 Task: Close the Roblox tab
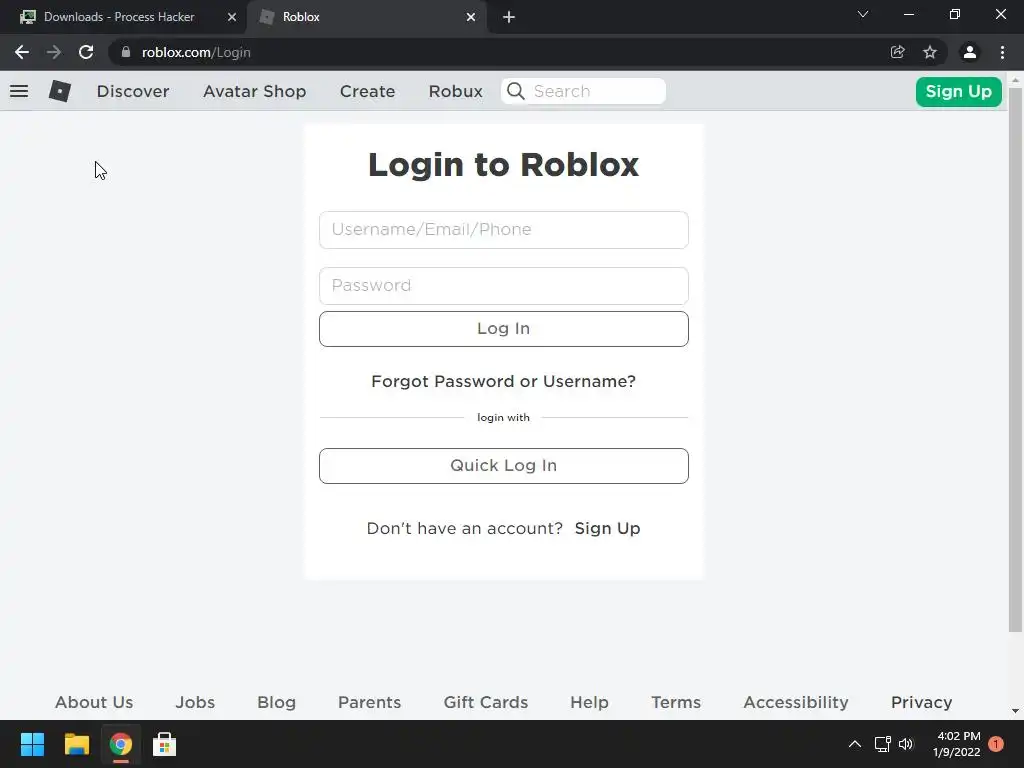point(471,17)
